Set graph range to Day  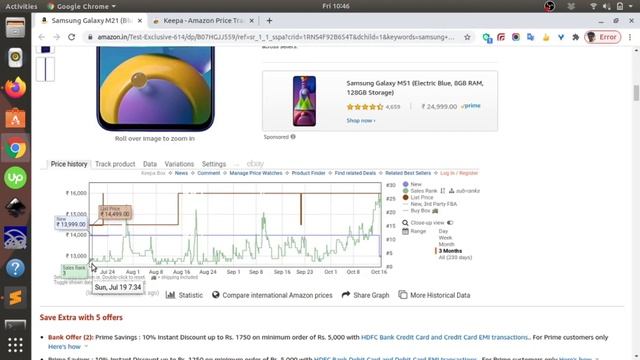tap(443, 231)
